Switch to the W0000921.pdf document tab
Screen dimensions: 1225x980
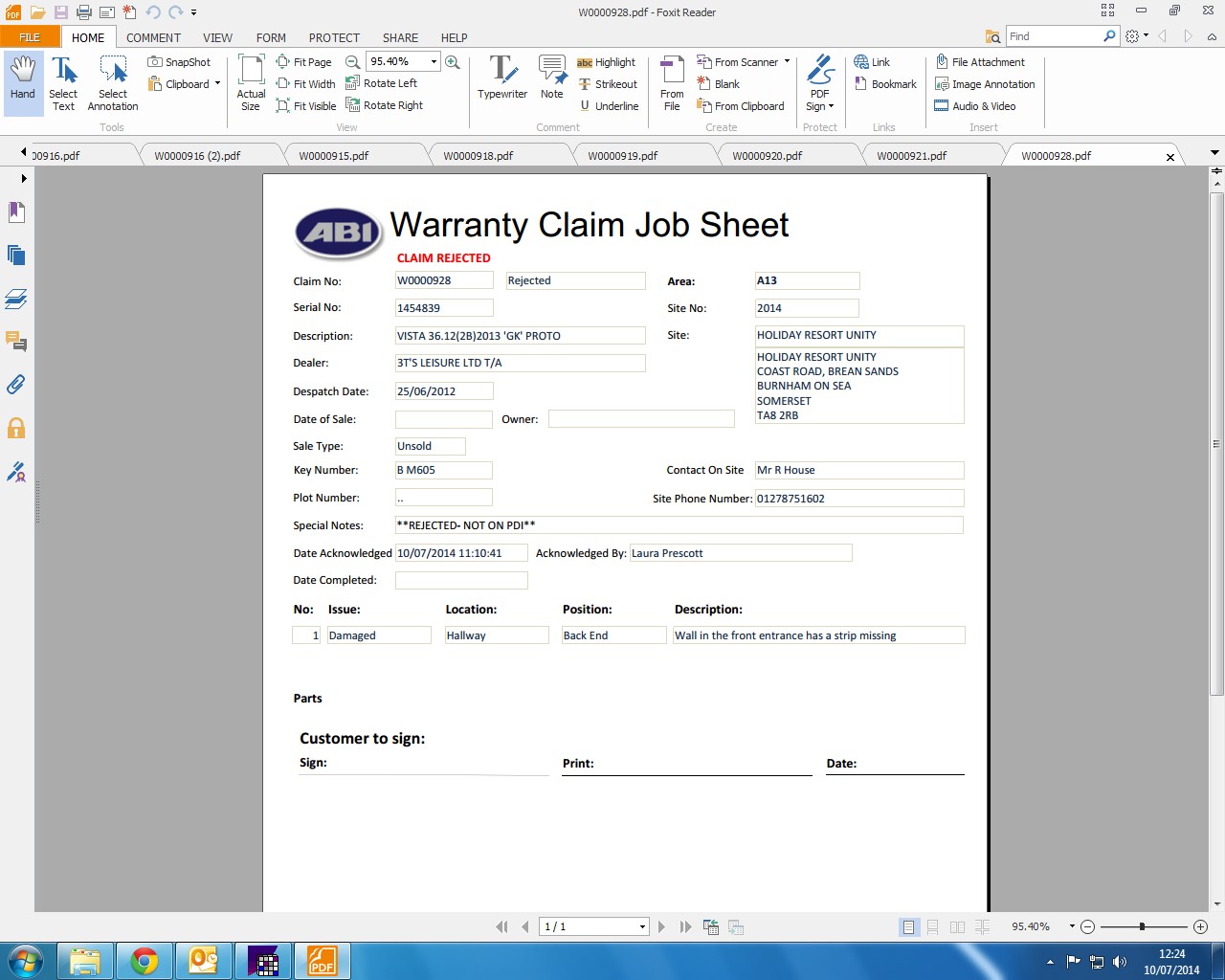pyautogui.click(x=912, y=155)
